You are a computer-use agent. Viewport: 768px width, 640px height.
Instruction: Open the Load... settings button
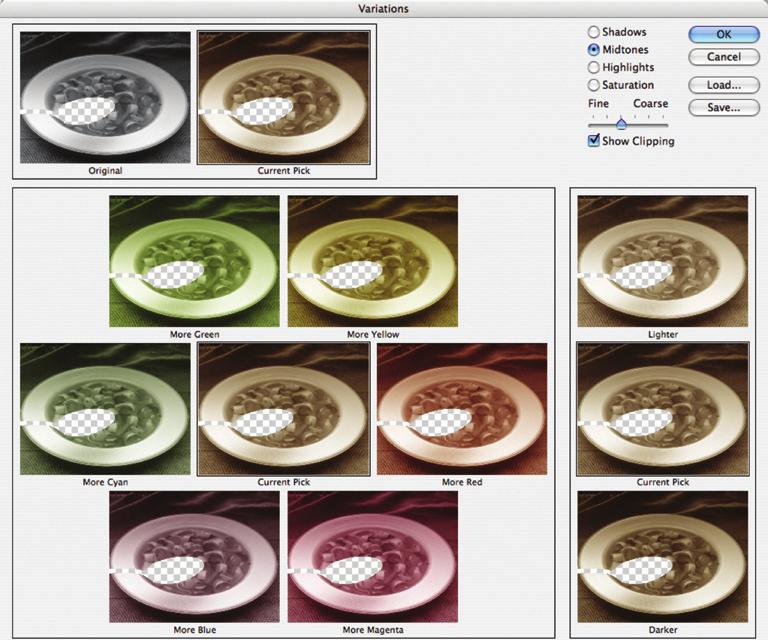pos(724,85)
